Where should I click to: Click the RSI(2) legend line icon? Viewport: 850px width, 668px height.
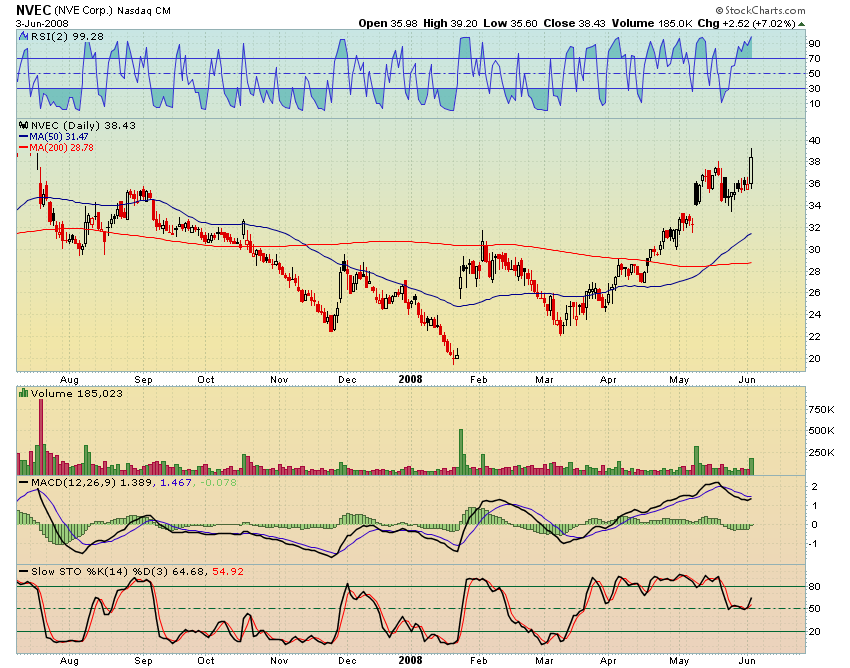tap(23, 36)
